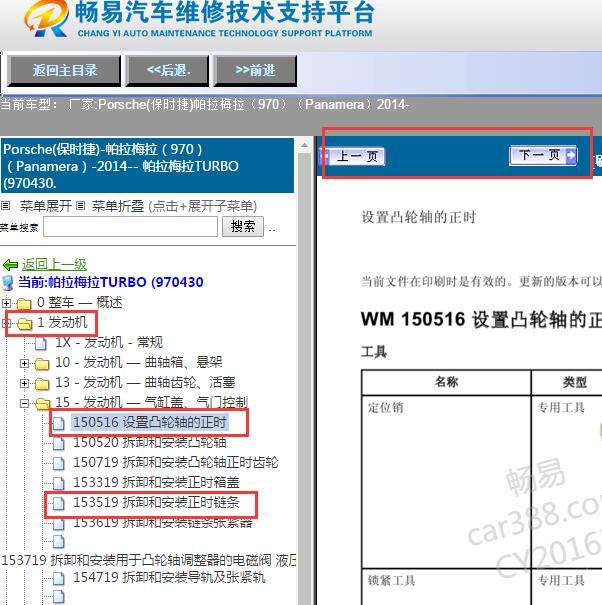This screenshot has width=602, height=605.
Task: Open 150719 拆卸和安装凸轮轴正时齿轮
Action: tap(176, 462)
